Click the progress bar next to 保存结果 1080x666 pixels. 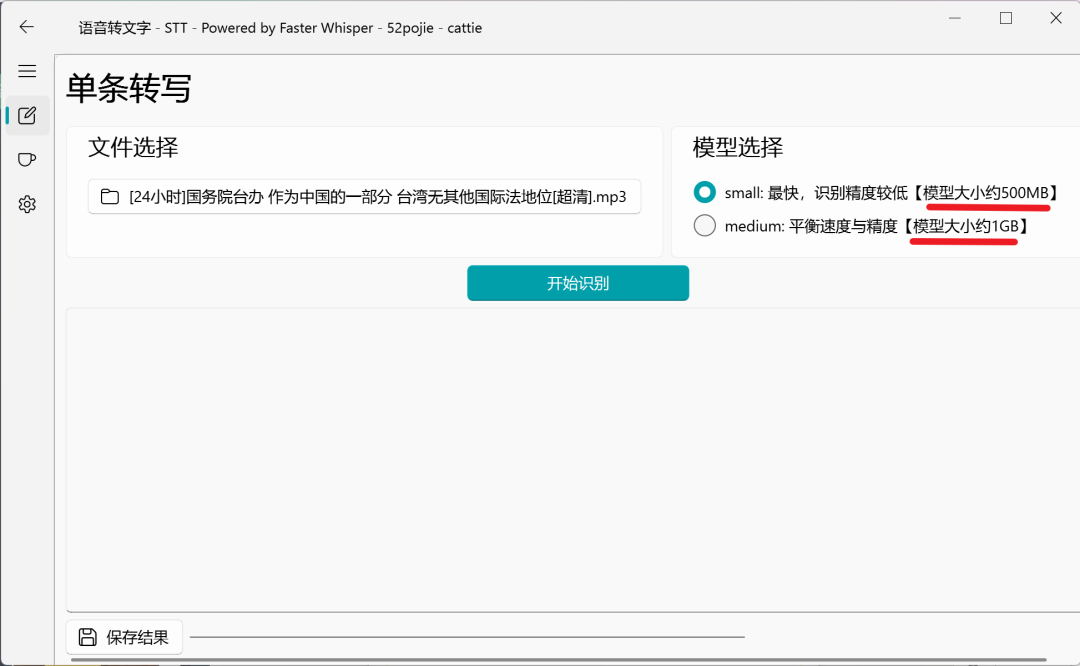[x=470, y=636]
